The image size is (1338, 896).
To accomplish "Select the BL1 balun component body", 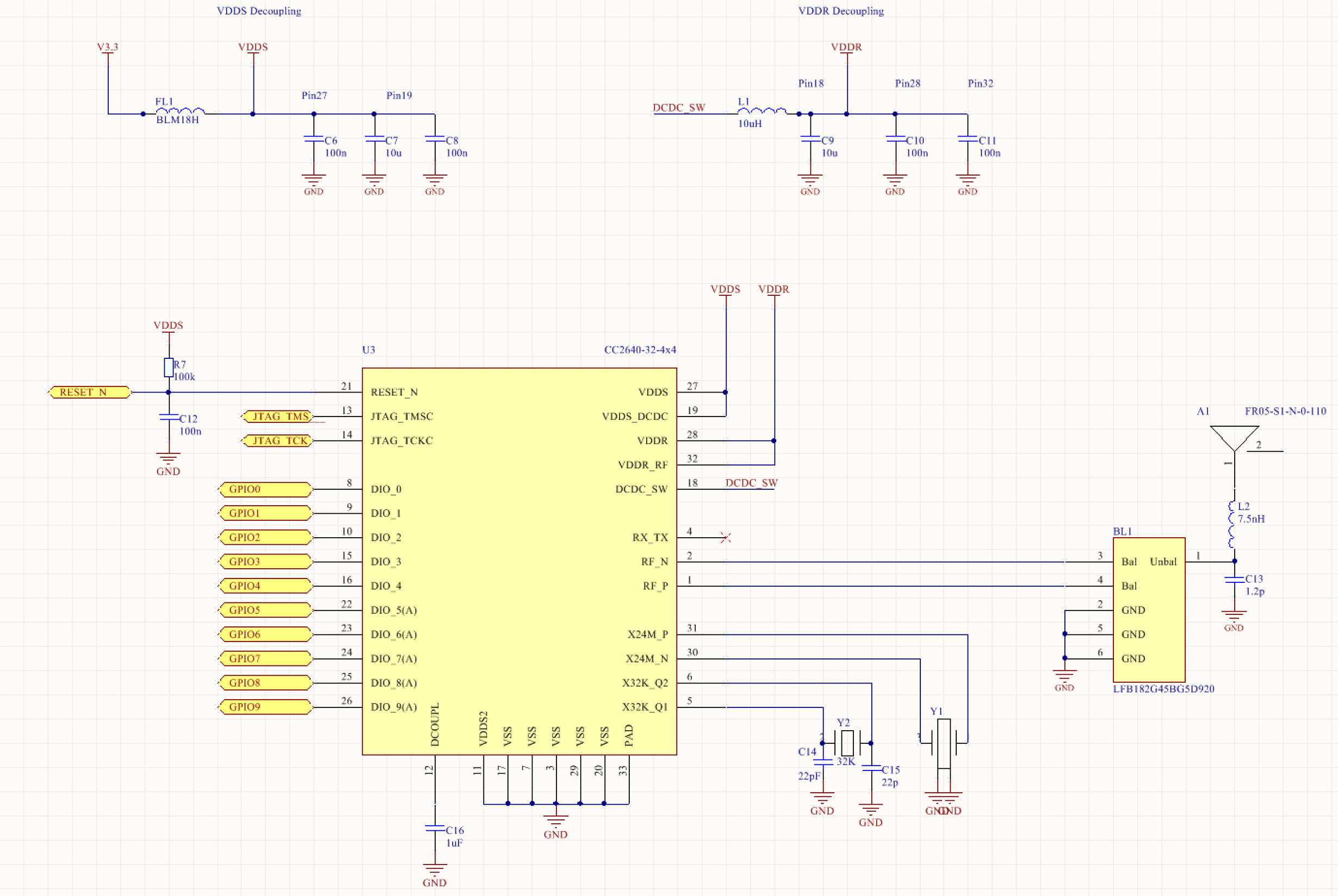I will 1149,609.
